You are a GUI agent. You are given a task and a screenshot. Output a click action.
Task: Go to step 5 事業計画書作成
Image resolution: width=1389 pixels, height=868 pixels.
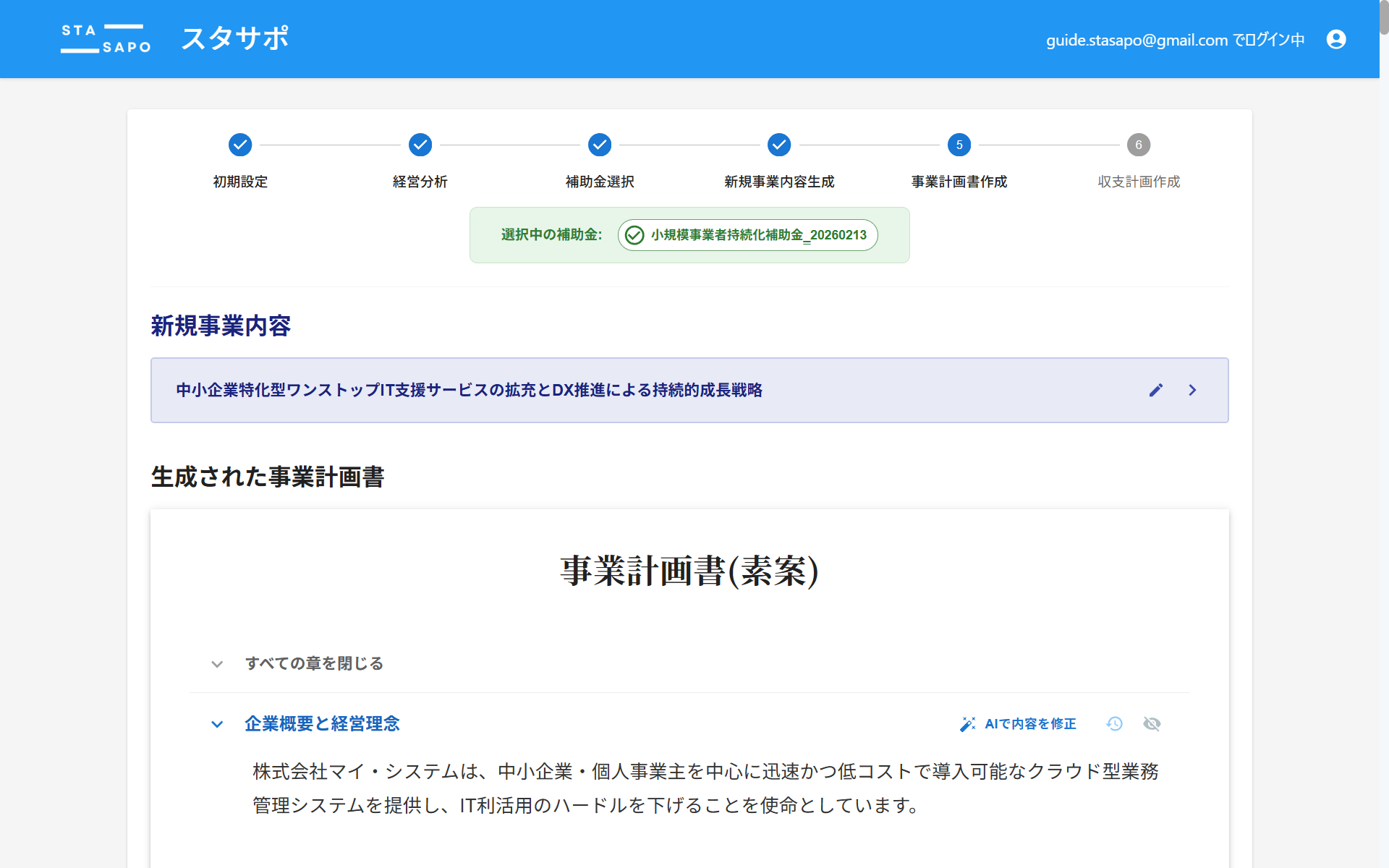[x=959, y=145]
